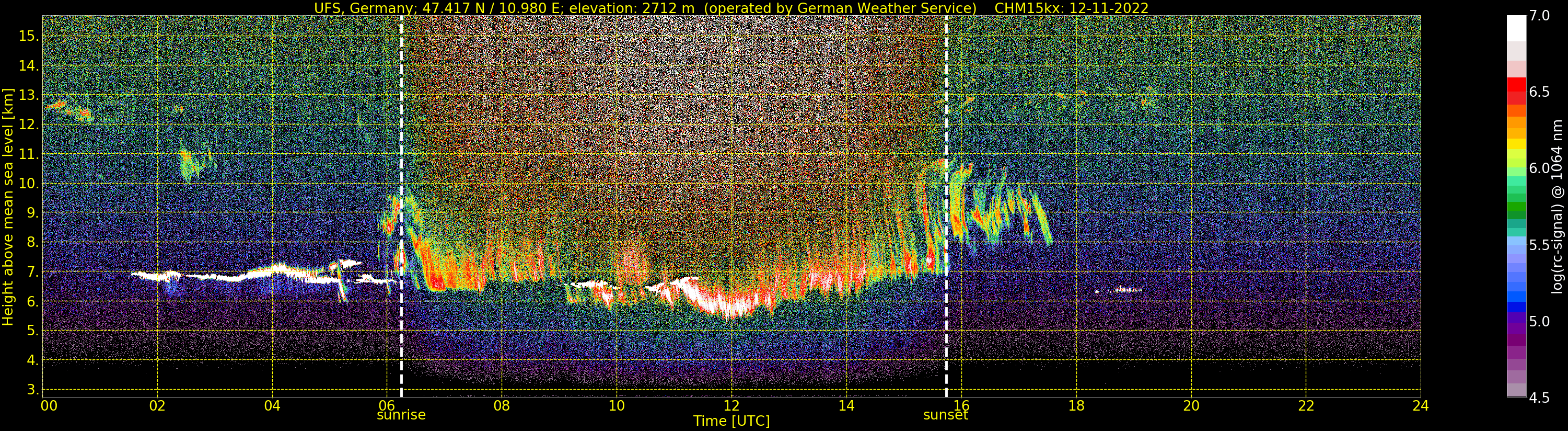Click the colorbar value '5.0'
The width and height of the screenshot is (1568, 431).
pyautogui.click(x=1539, y=321)
